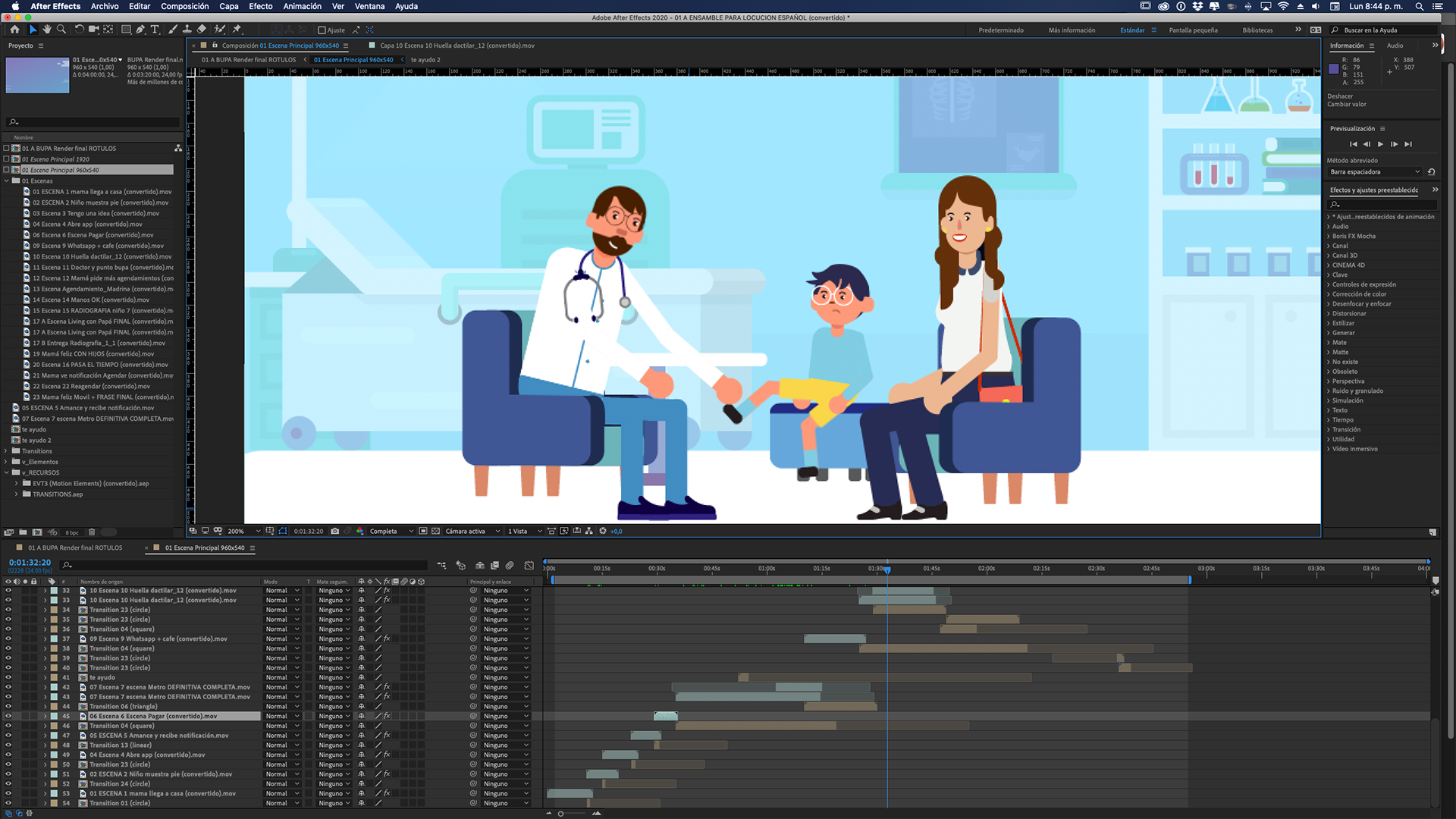Select the Pen tool
The image size is (1456, 819).
tap(140, 30)
